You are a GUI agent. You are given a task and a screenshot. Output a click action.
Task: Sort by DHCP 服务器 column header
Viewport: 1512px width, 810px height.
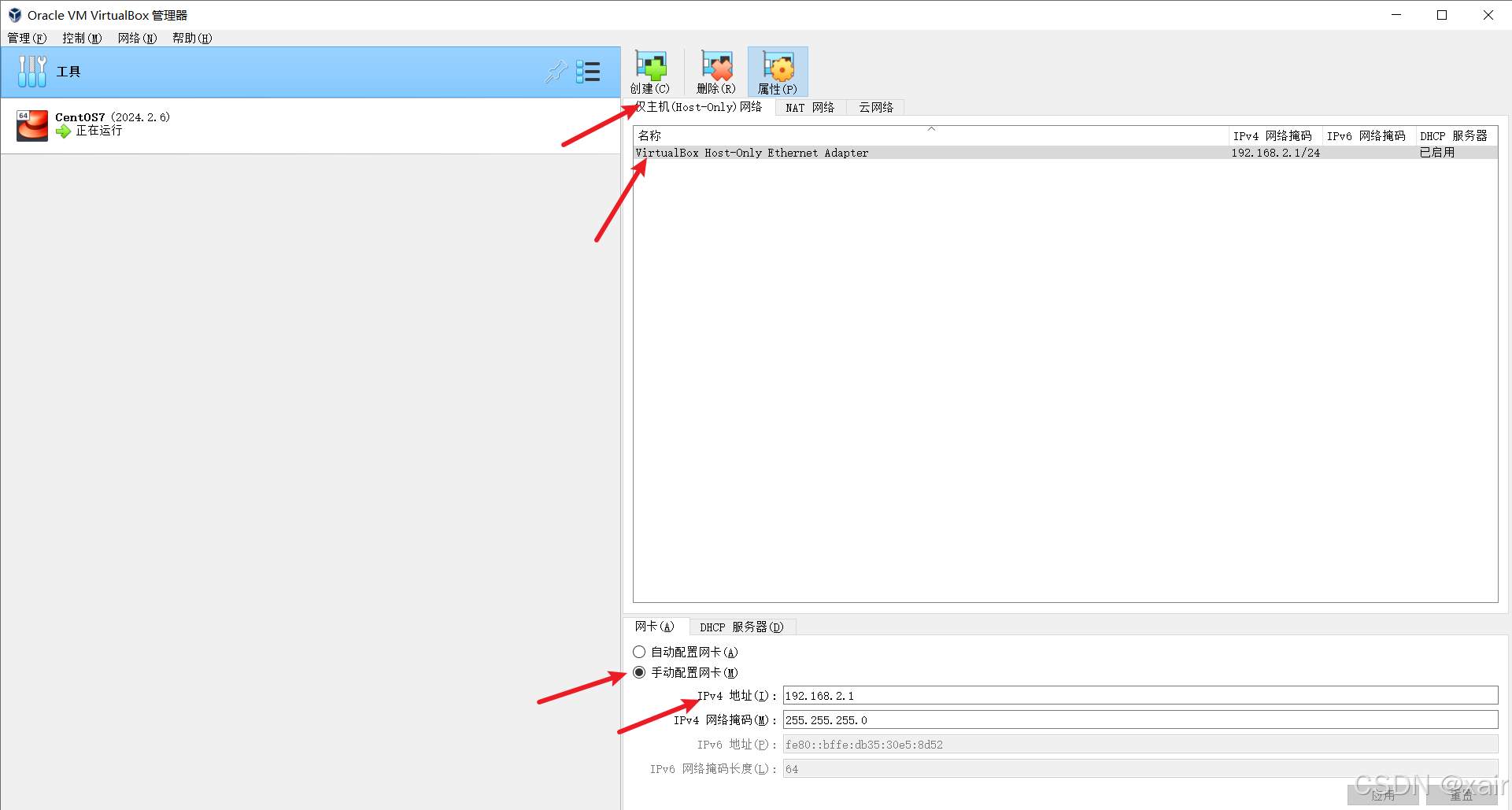click(x=1456, y=135)
